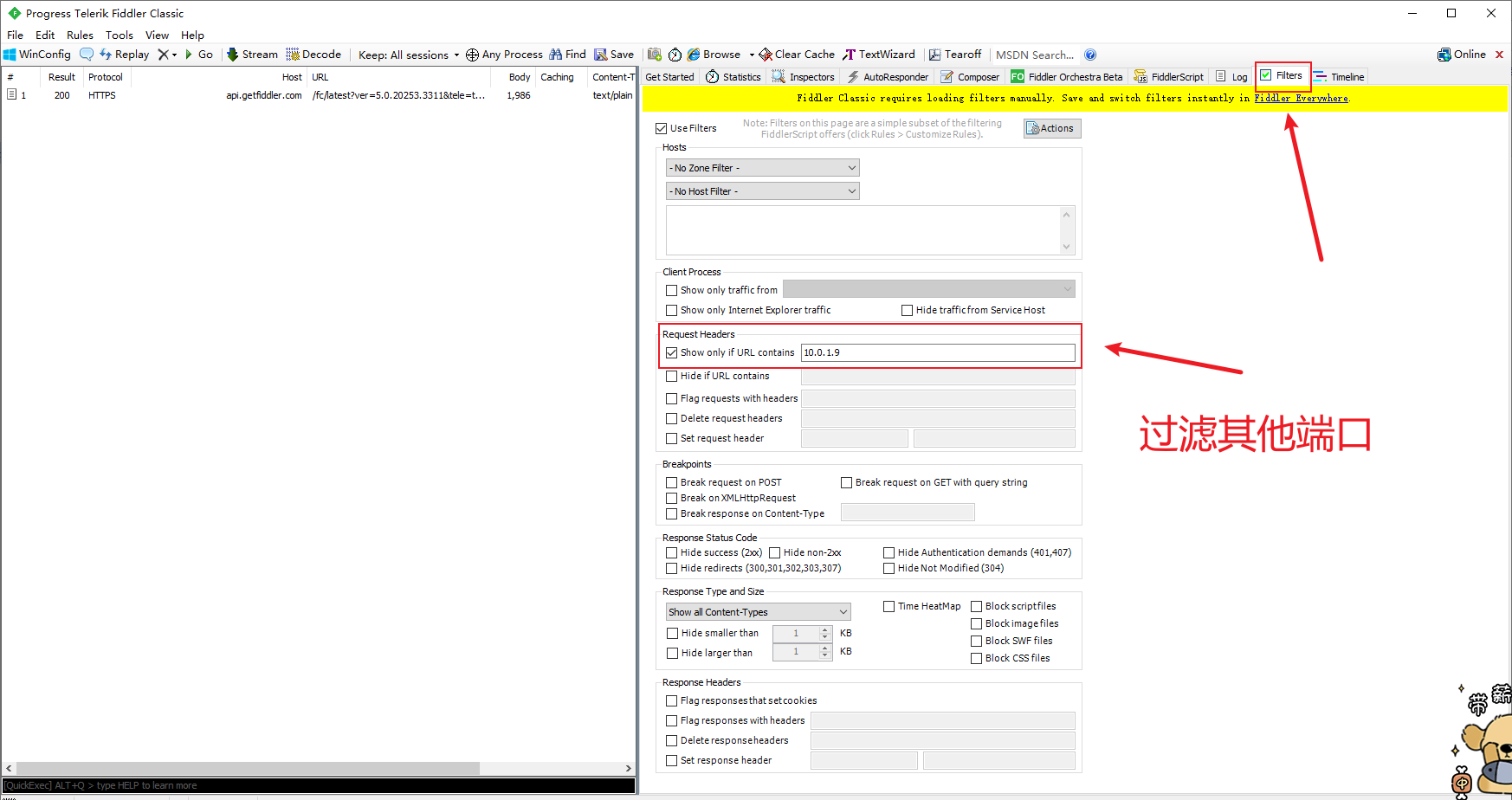Save sessions with the Save button
Image resolution: width=1512 pixels, height=800 pixels.
click(614, 55)
